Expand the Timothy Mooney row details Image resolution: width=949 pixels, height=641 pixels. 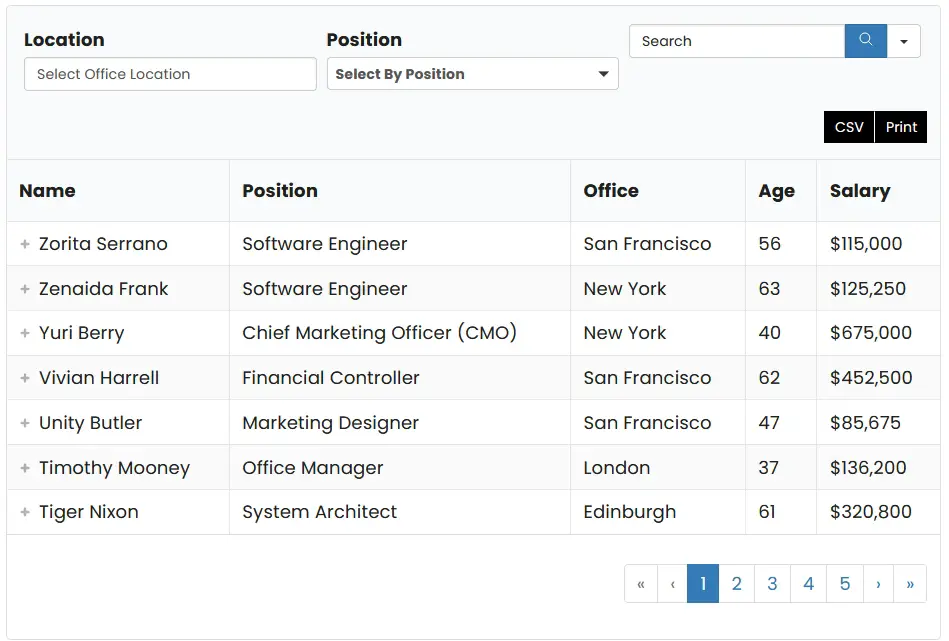25,468
